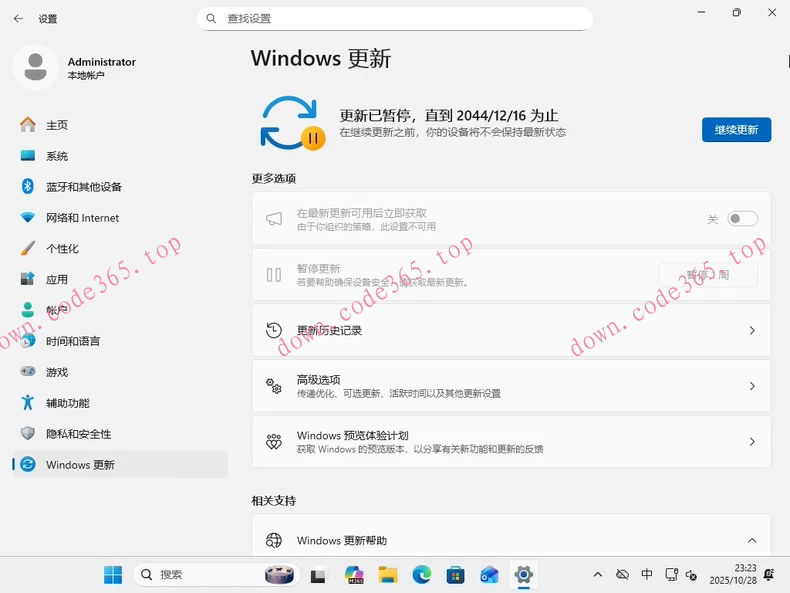Open the 个性化 paintbrush icon
Viewport: 790px width, 593px height.
click(x=28, y=248)
